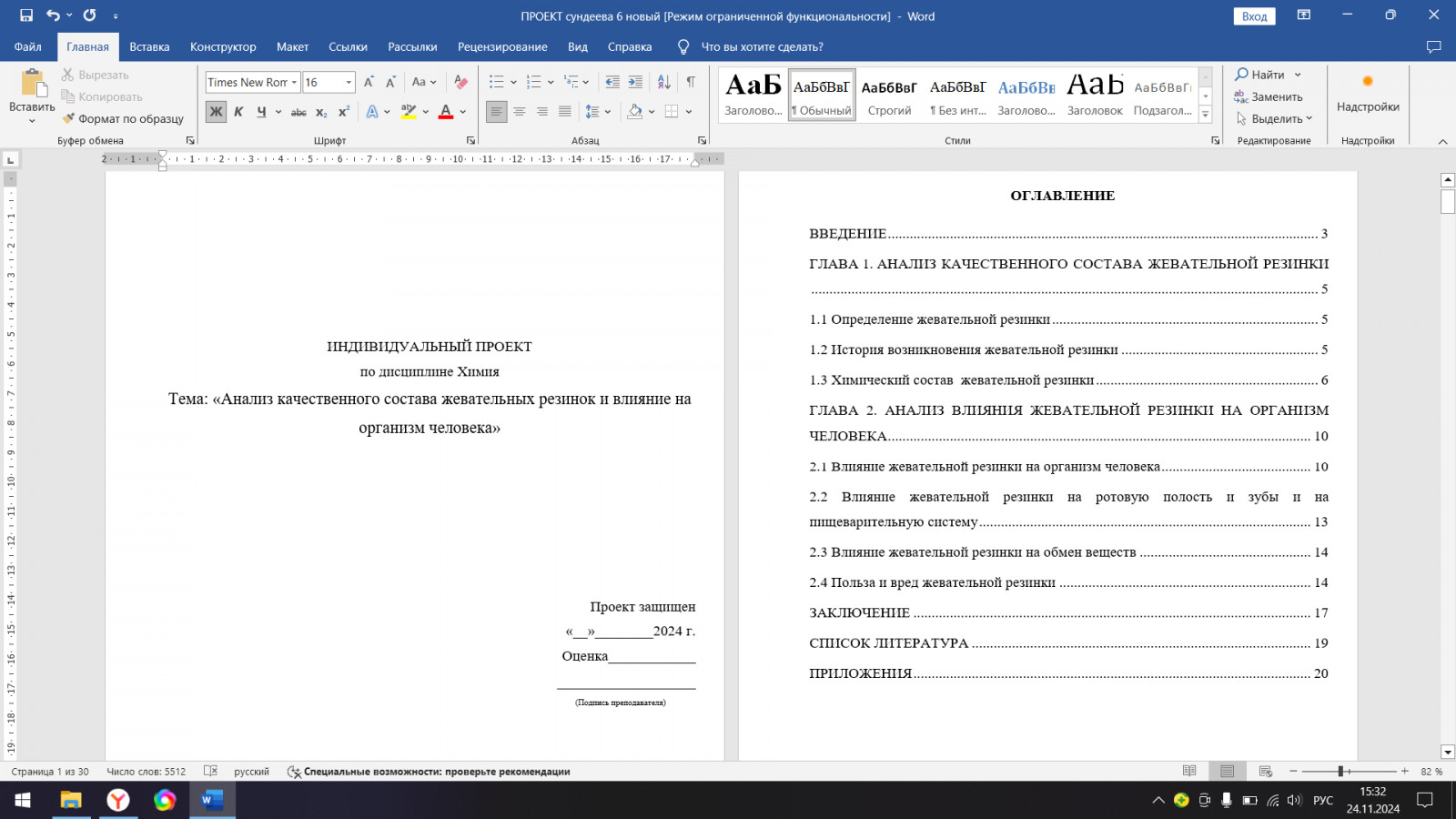Redo the last action
The width and height of the screenshot is (1456, 819).
pos(89,15)
